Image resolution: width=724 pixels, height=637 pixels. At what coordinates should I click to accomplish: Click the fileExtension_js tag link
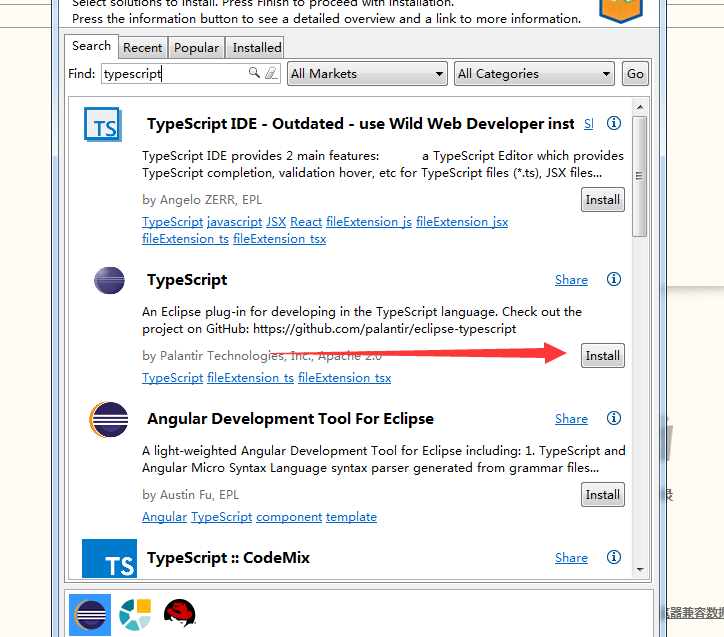coord(369,222)
